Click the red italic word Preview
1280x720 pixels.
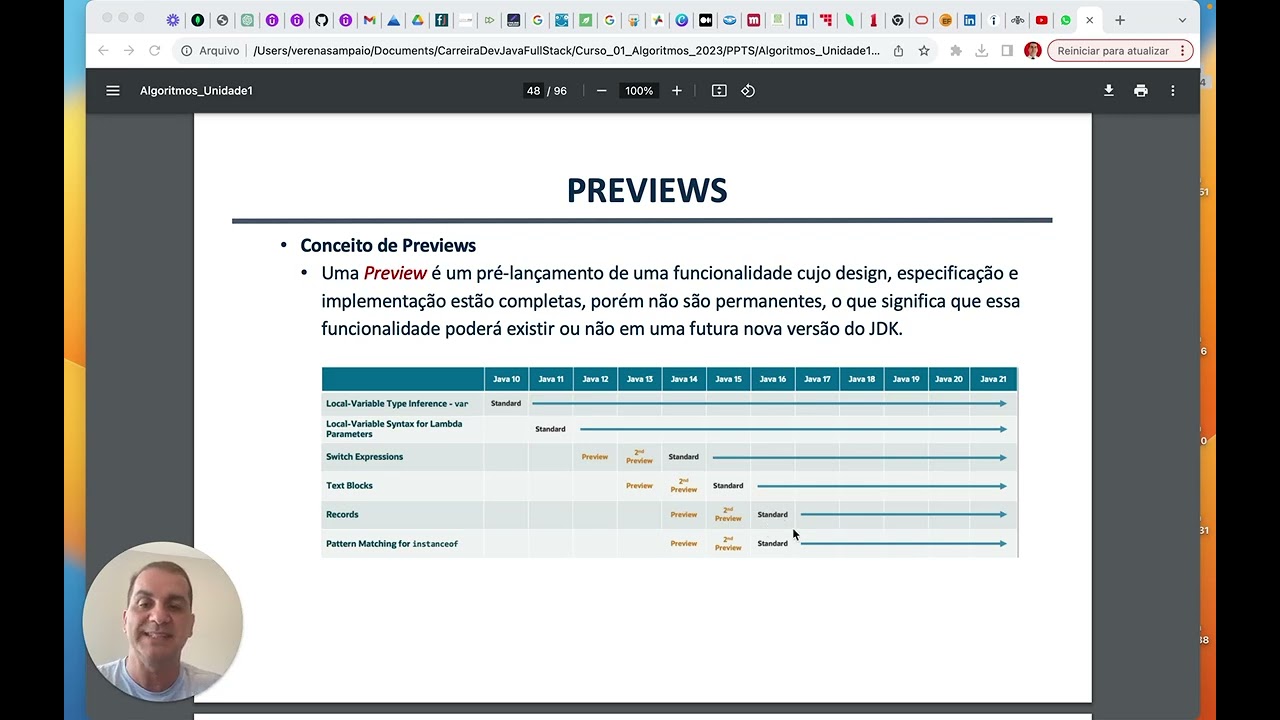pyautogui.click(x=395, y=273)
